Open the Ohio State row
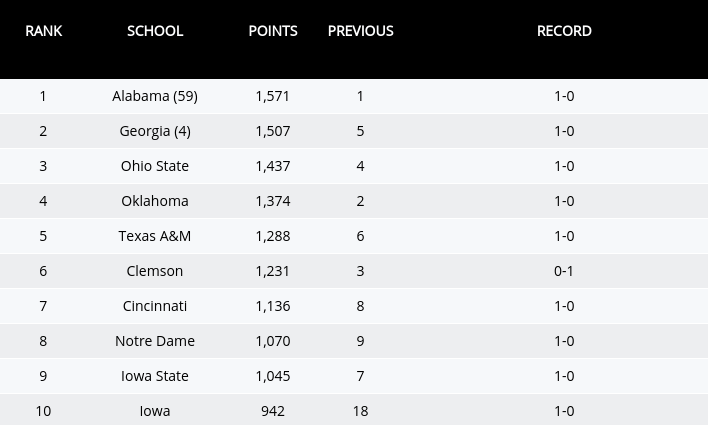The width and height of the screenshot is (708, 425). [x=155, y=166]
